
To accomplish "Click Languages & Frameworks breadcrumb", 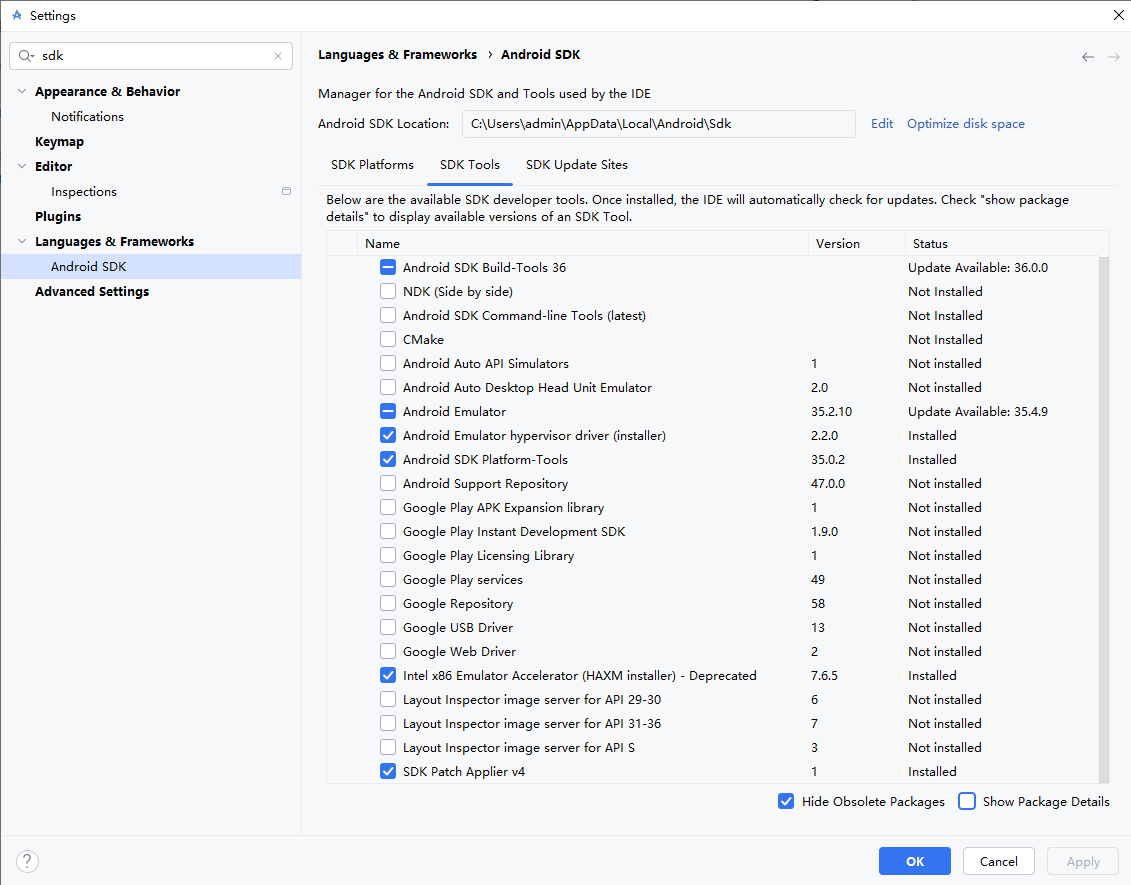I will click(397, 55).
